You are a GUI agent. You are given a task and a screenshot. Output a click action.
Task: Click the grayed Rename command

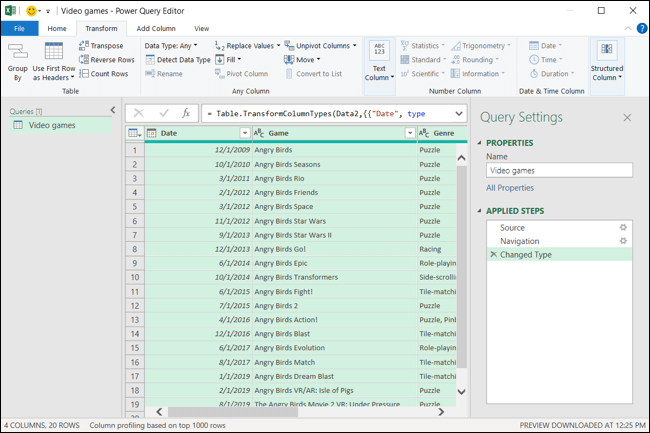click(x=164, y=74)
